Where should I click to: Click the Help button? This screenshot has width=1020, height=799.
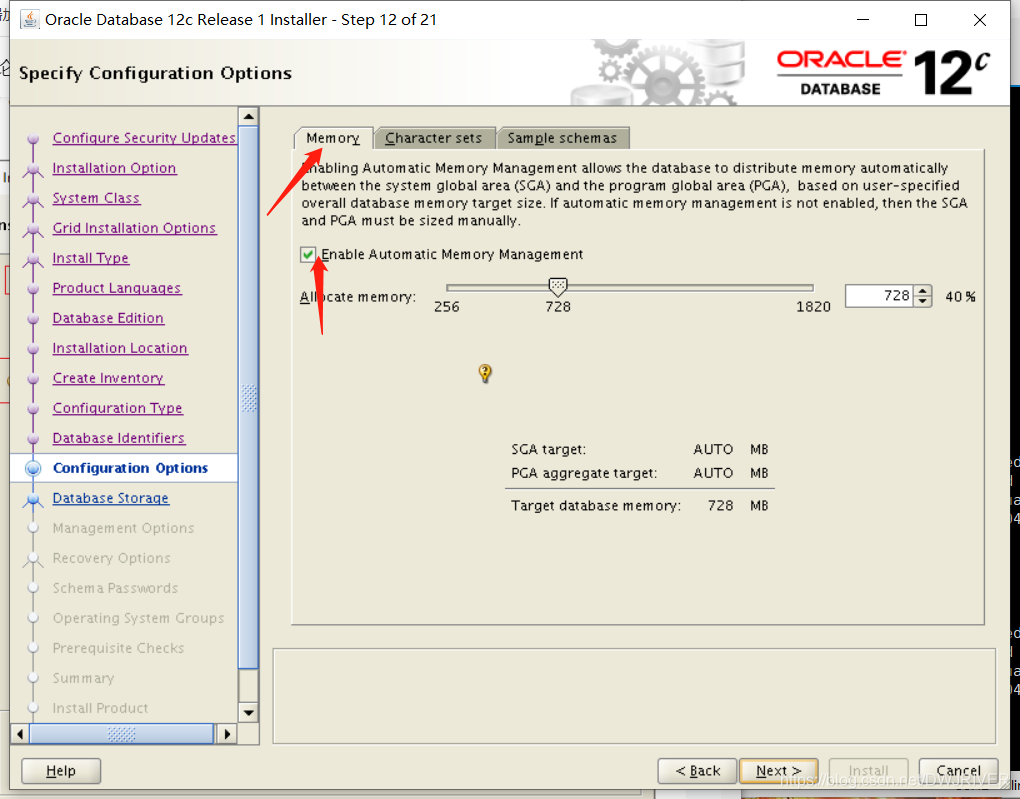(61, 771)
